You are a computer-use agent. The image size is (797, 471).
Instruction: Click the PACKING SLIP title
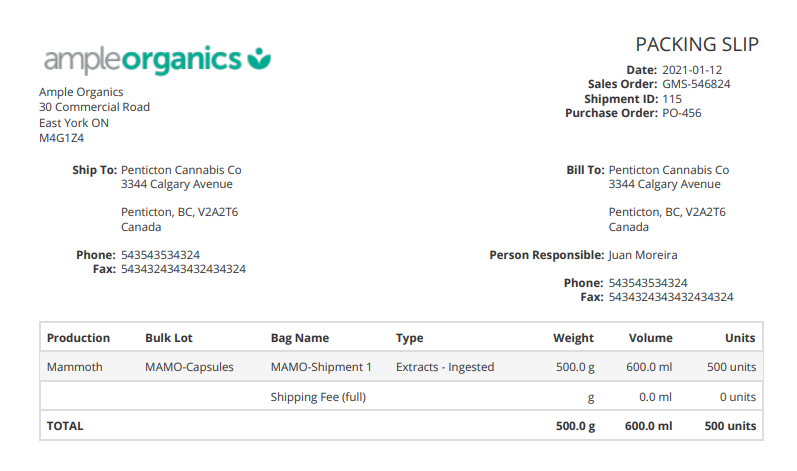coord(697,44)
